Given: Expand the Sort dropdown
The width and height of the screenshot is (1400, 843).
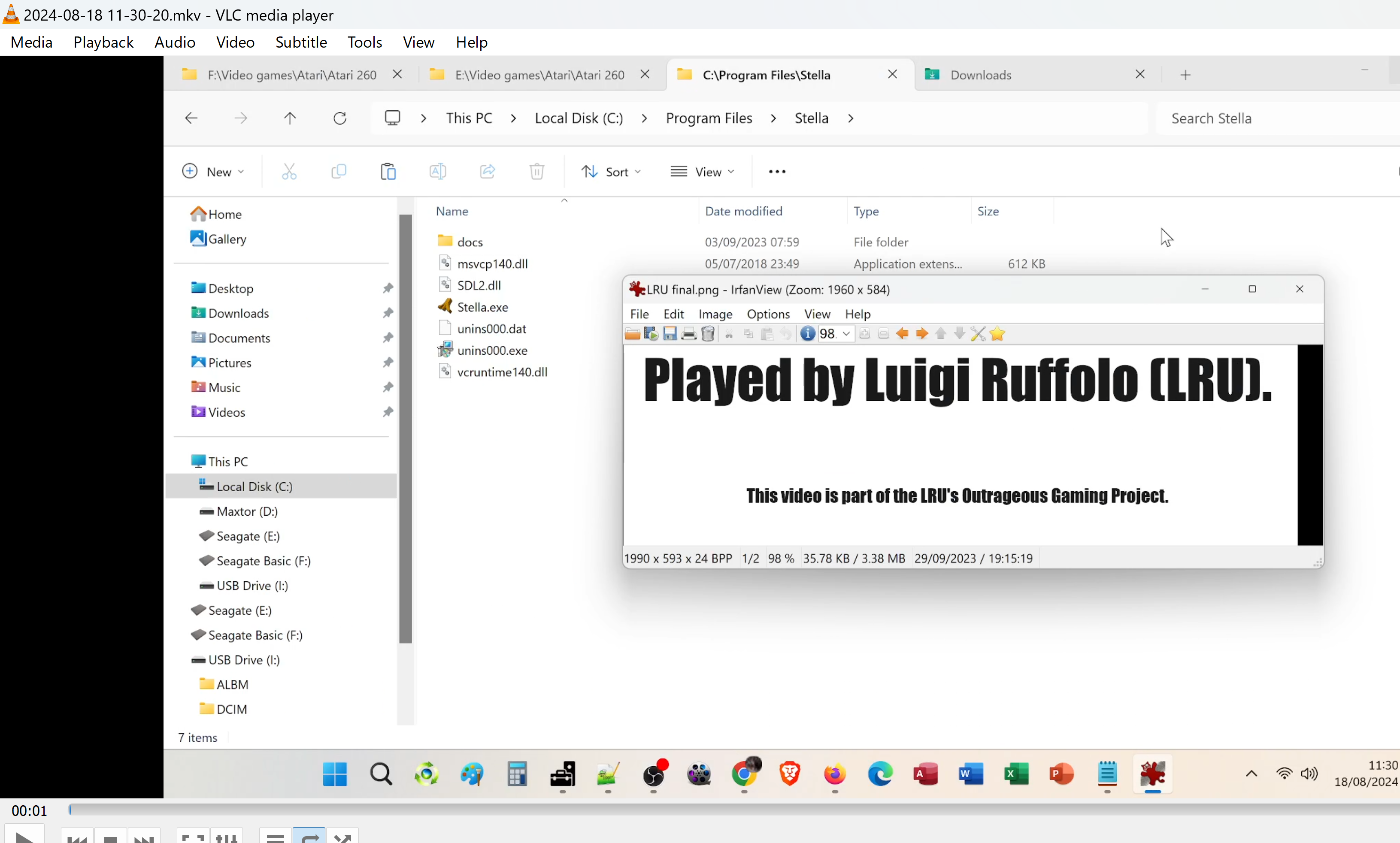Looking at the screenshot, I should 611,172.
